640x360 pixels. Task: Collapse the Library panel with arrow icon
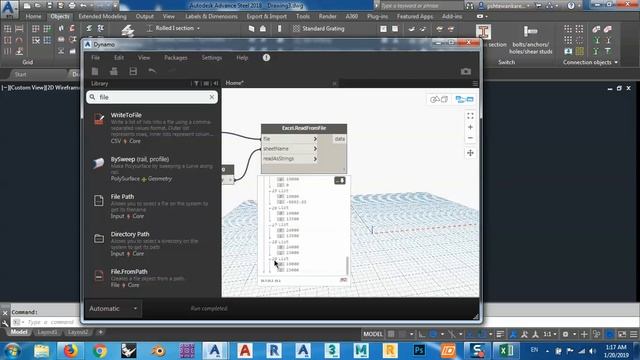pyautogui.click(x=216, y=83)
